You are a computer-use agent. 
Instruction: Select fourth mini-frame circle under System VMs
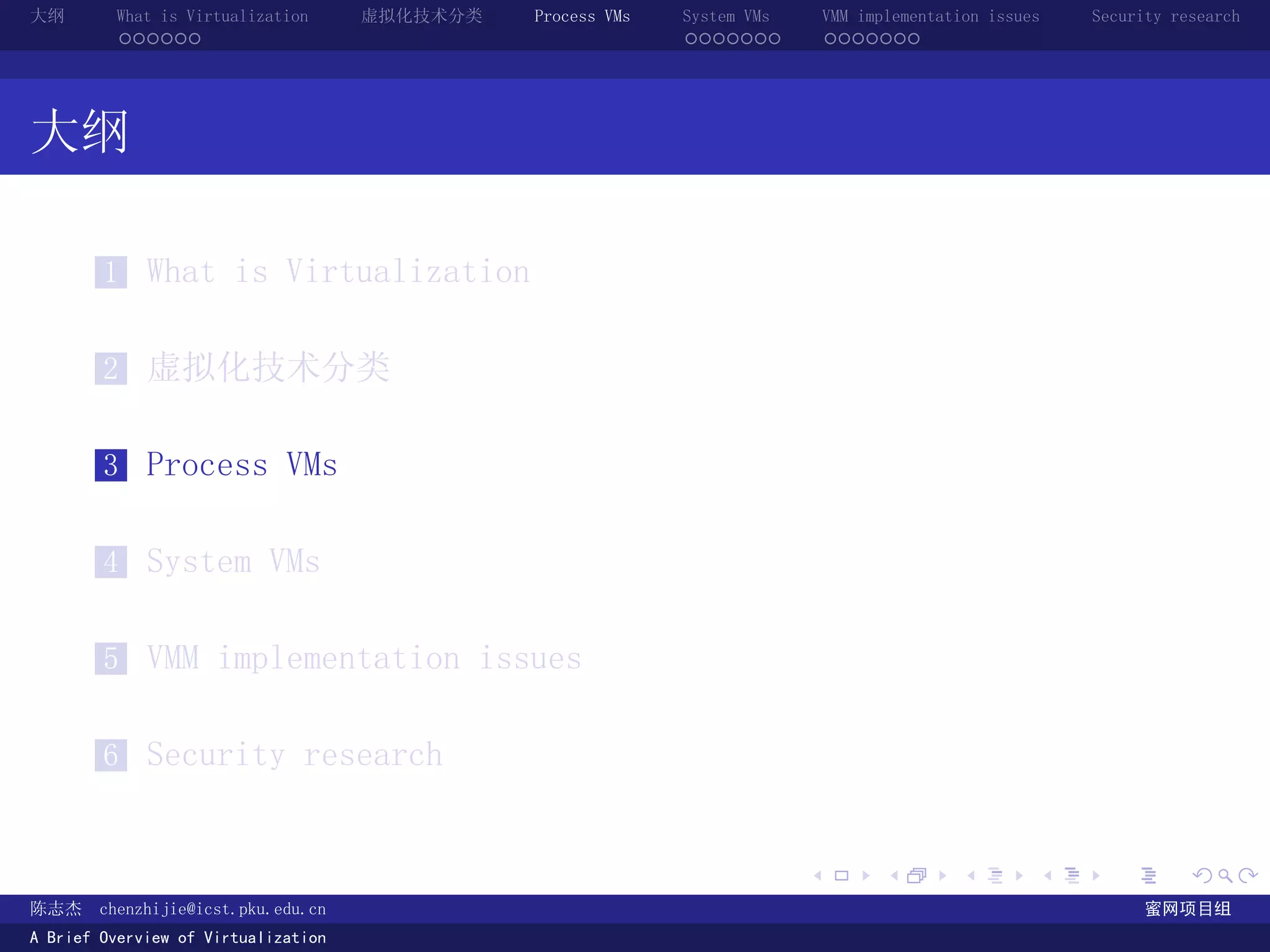click(x=732, y=38)
